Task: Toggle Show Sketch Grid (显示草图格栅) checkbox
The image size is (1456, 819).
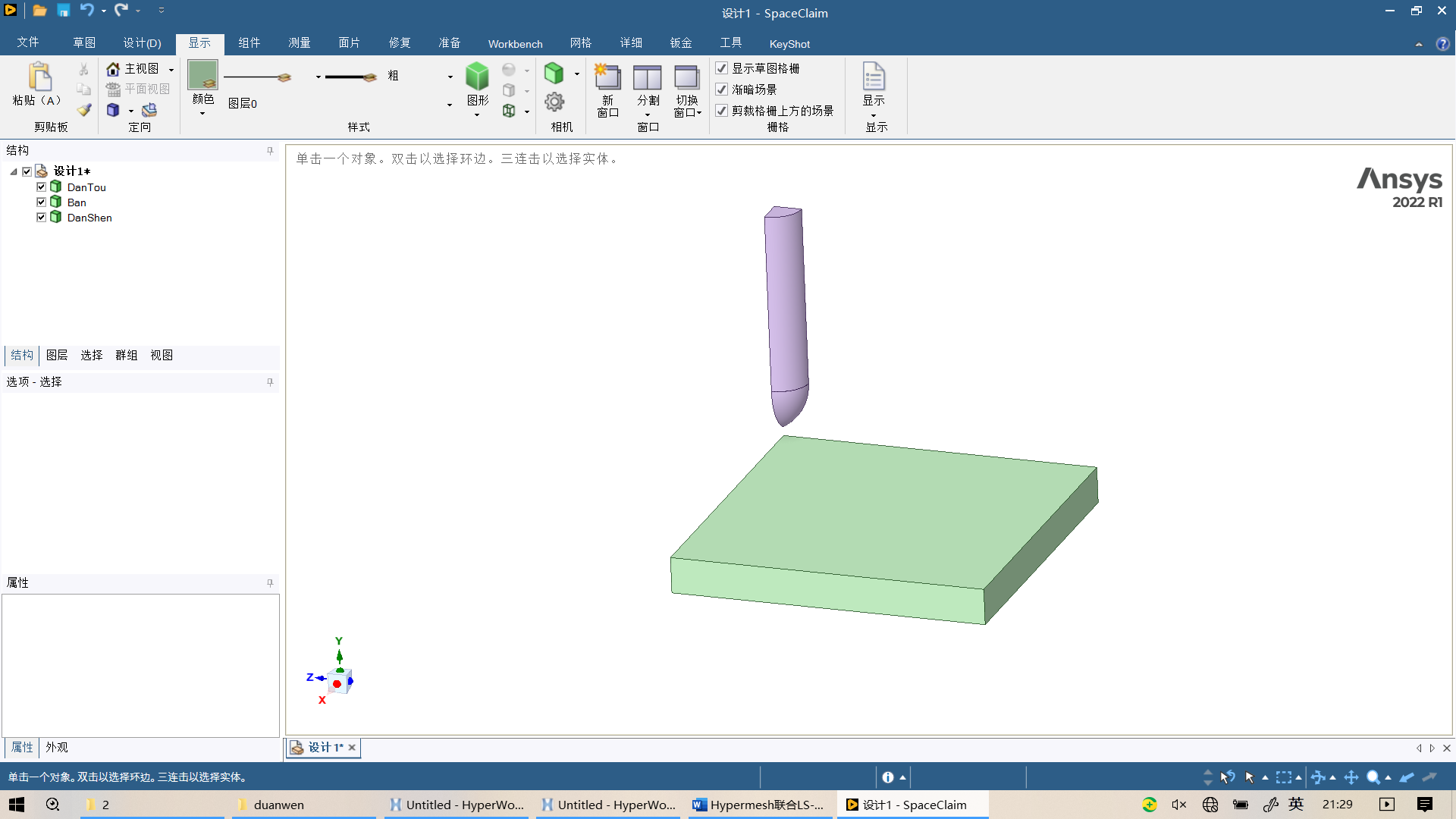Action: (x=722, y=68)
